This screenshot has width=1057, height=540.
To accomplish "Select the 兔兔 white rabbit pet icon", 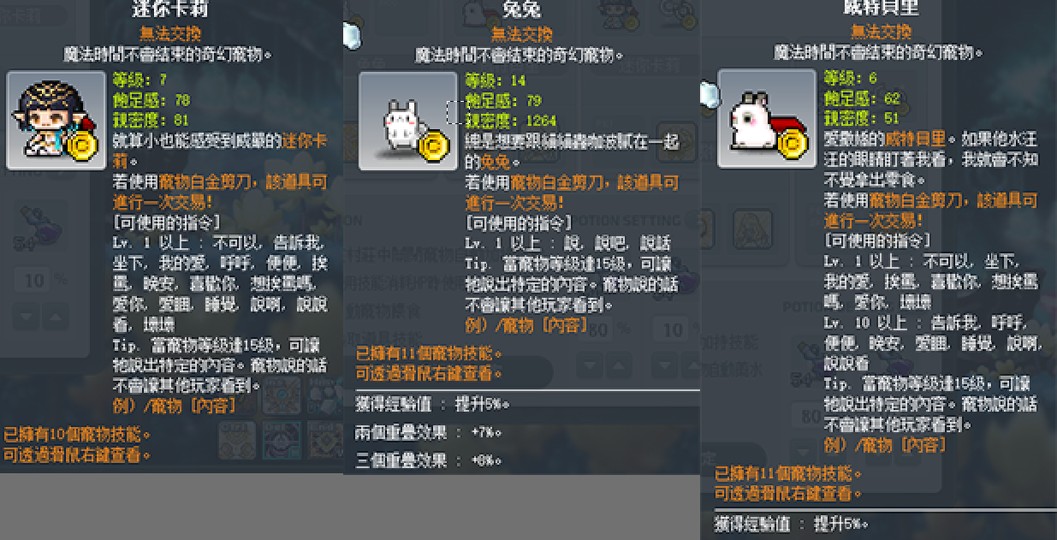I will [408, 121].
